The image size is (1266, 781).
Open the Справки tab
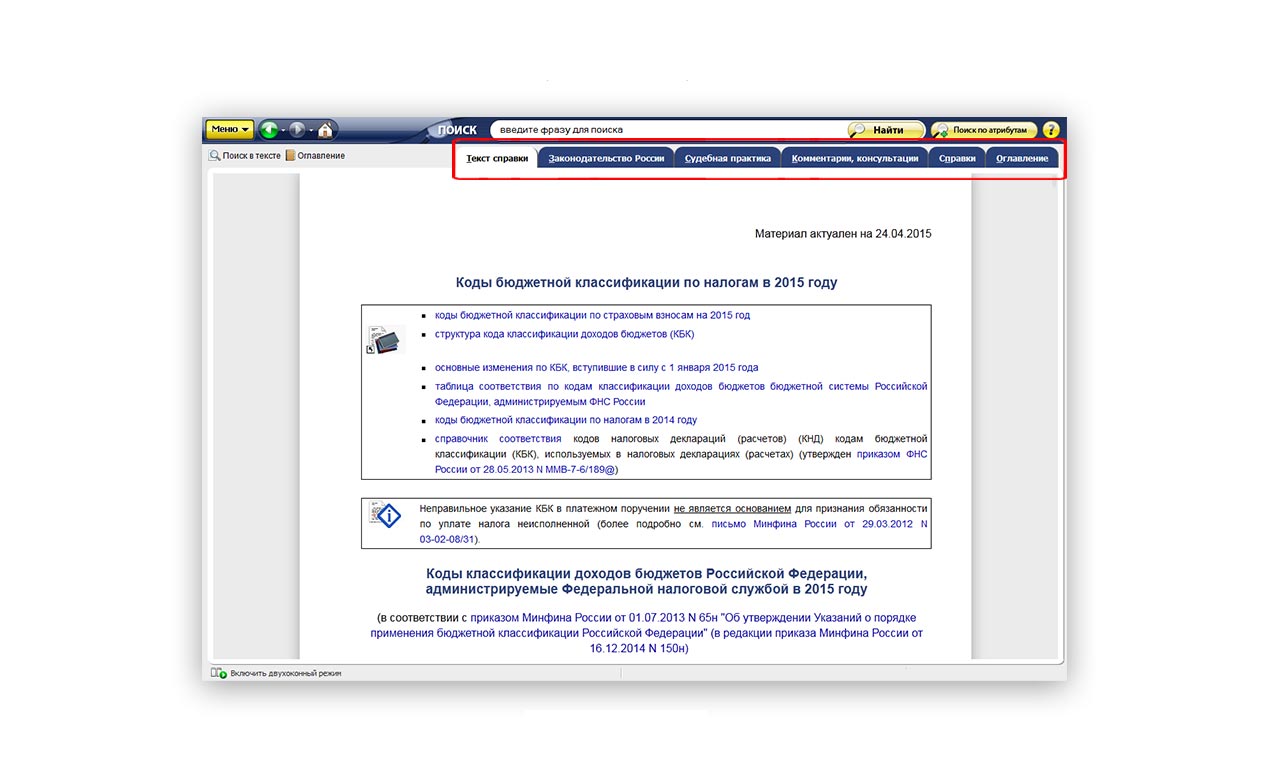(x=958, y=158)
